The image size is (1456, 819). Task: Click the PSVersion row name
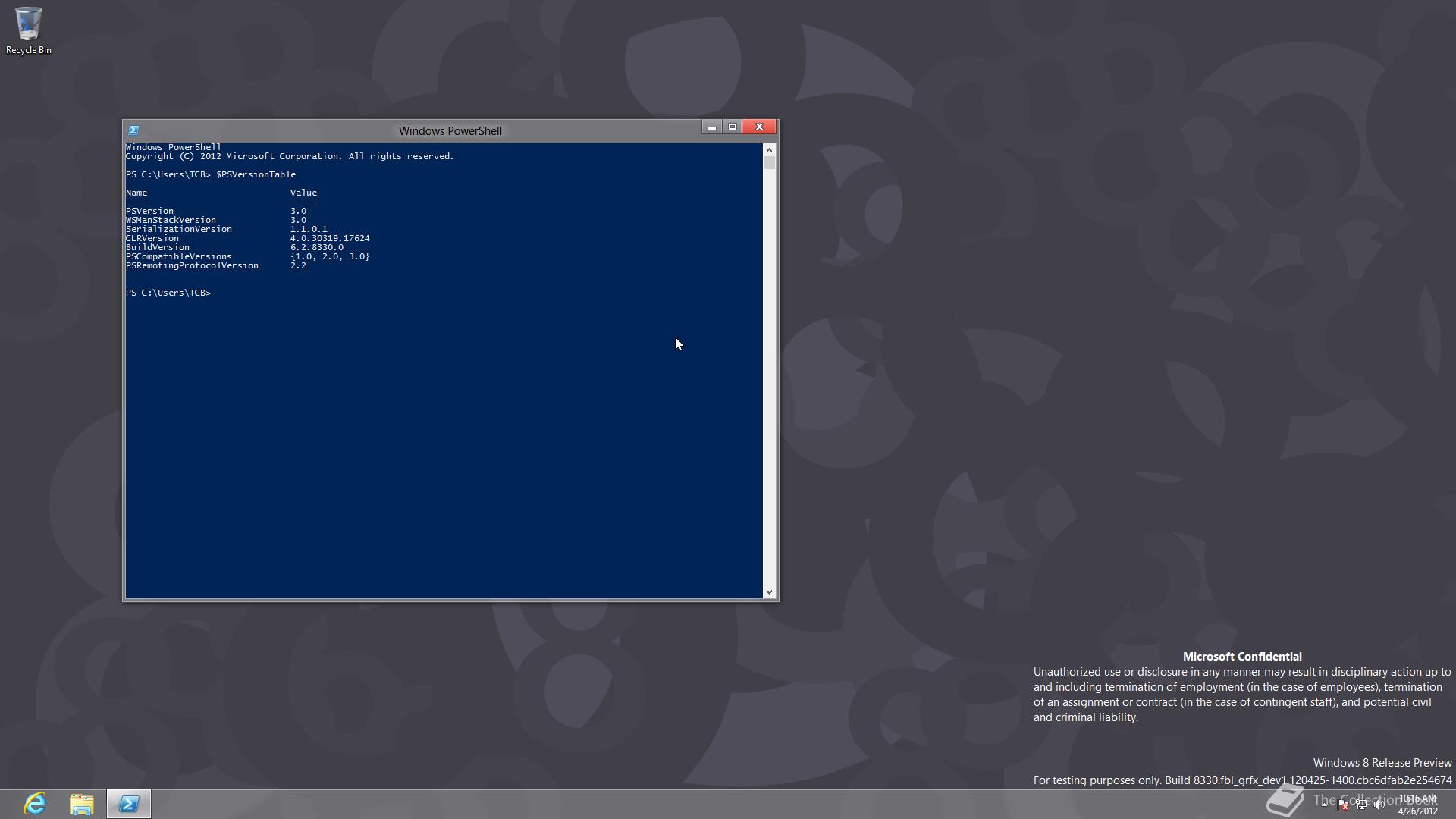(149, 211)
